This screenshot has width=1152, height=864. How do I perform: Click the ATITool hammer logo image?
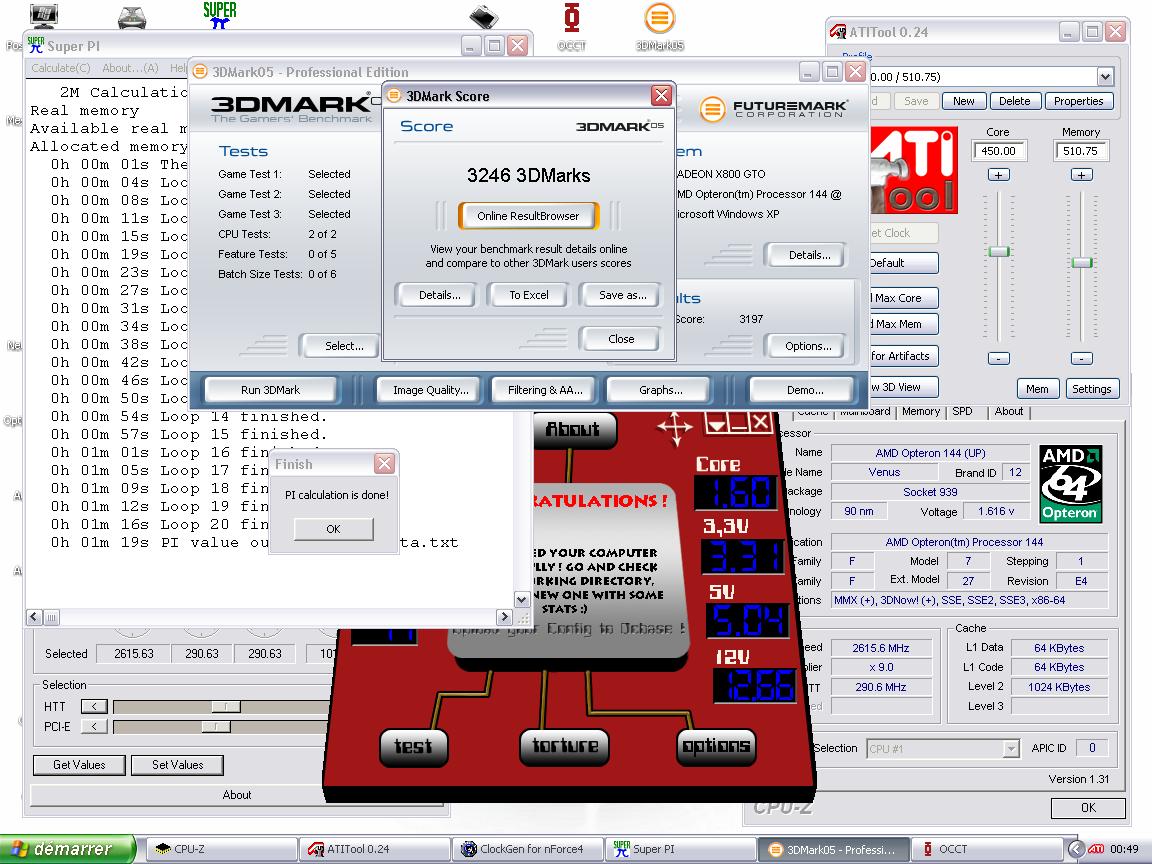(x=913, y=170)
